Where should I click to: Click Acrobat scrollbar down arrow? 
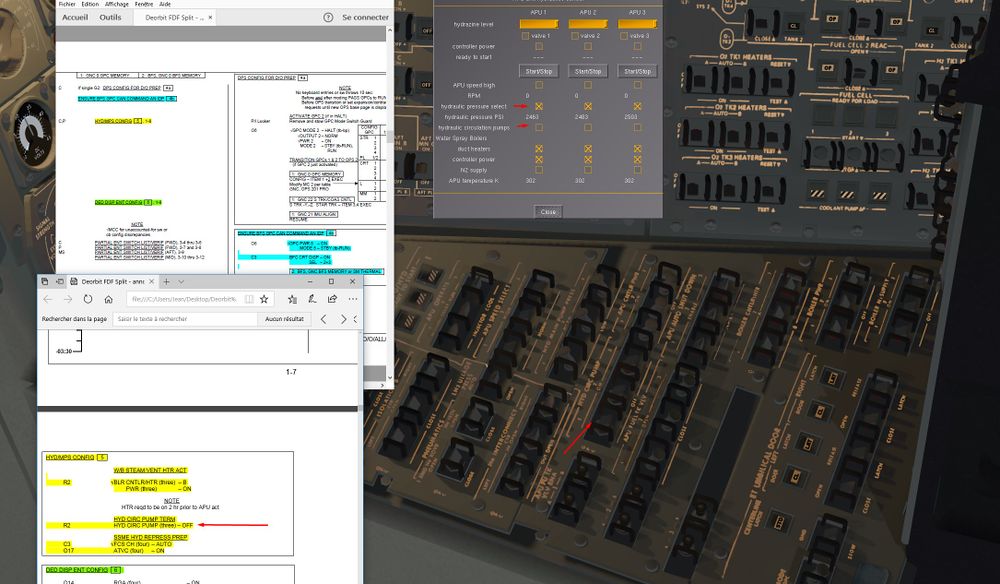click(390, 377)
